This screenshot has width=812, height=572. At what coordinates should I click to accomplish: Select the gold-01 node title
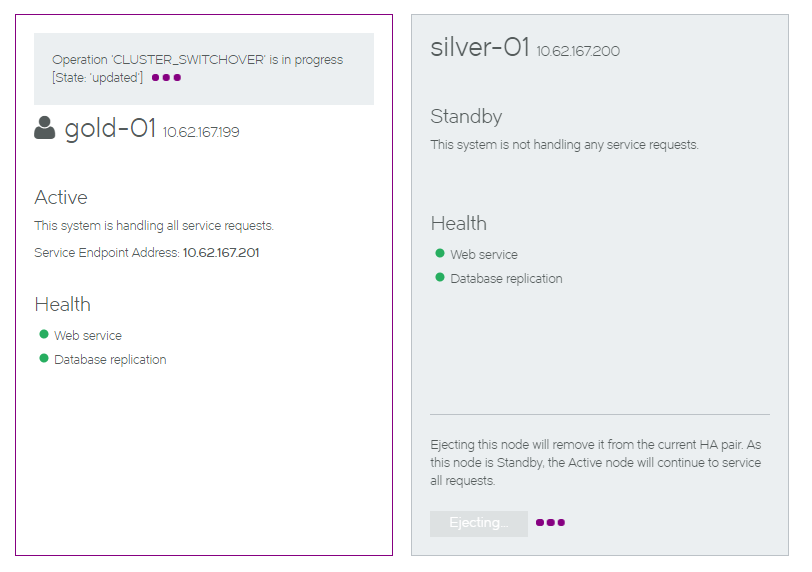click(x=110, y=128)
